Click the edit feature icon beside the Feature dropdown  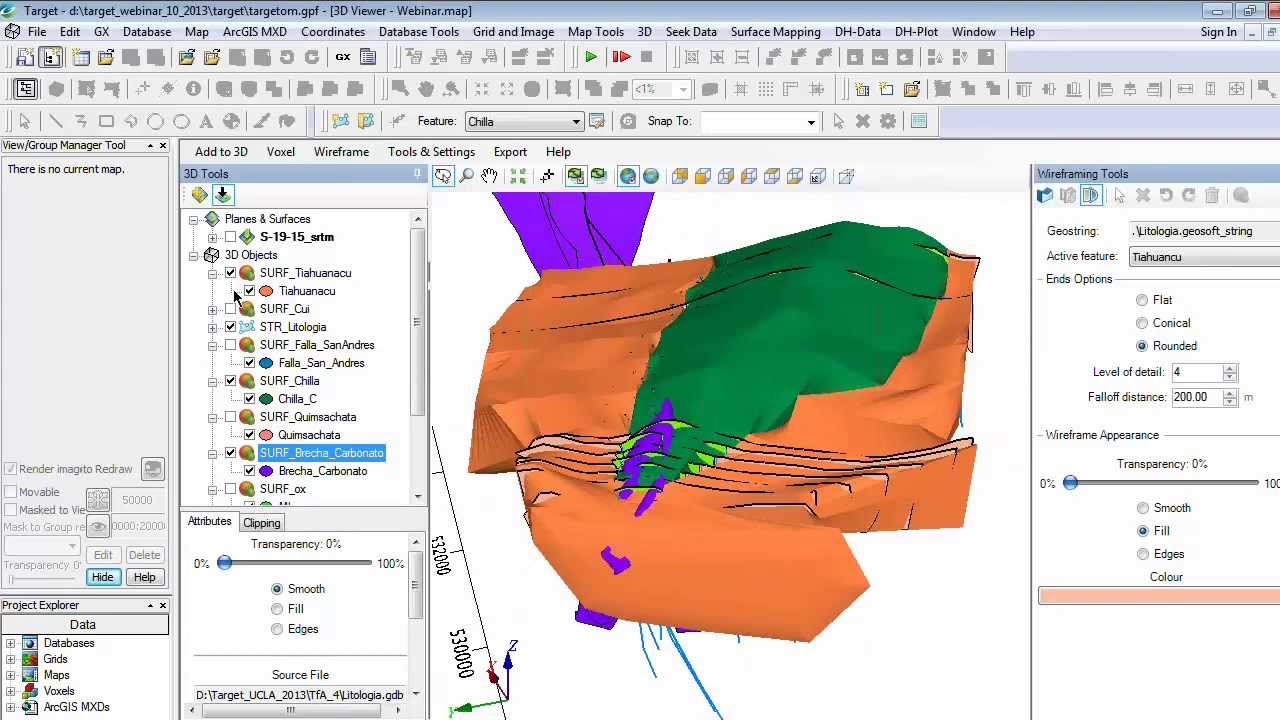point(597,121)
